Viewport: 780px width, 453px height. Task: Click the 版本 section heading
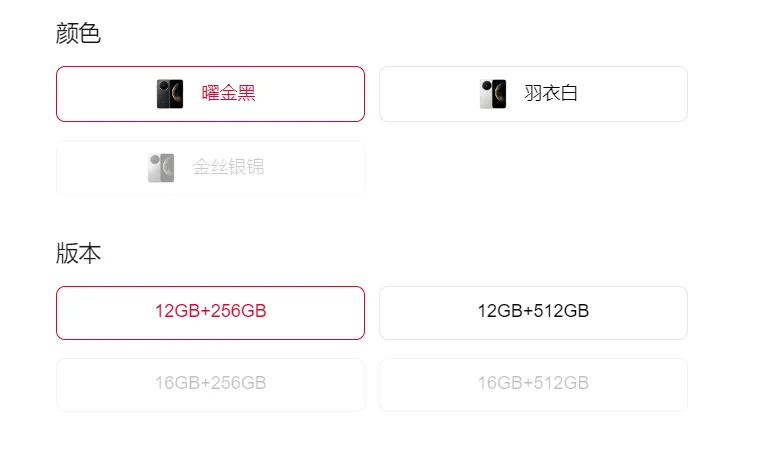78,253
